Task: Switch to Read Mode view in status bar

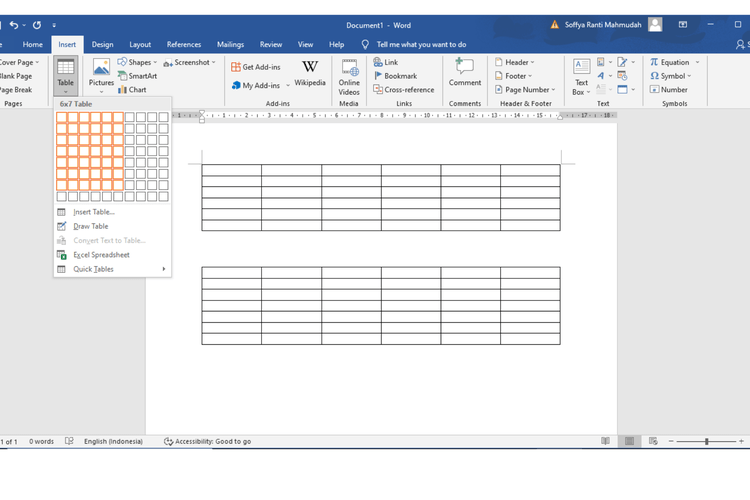Action: point(605,441)
